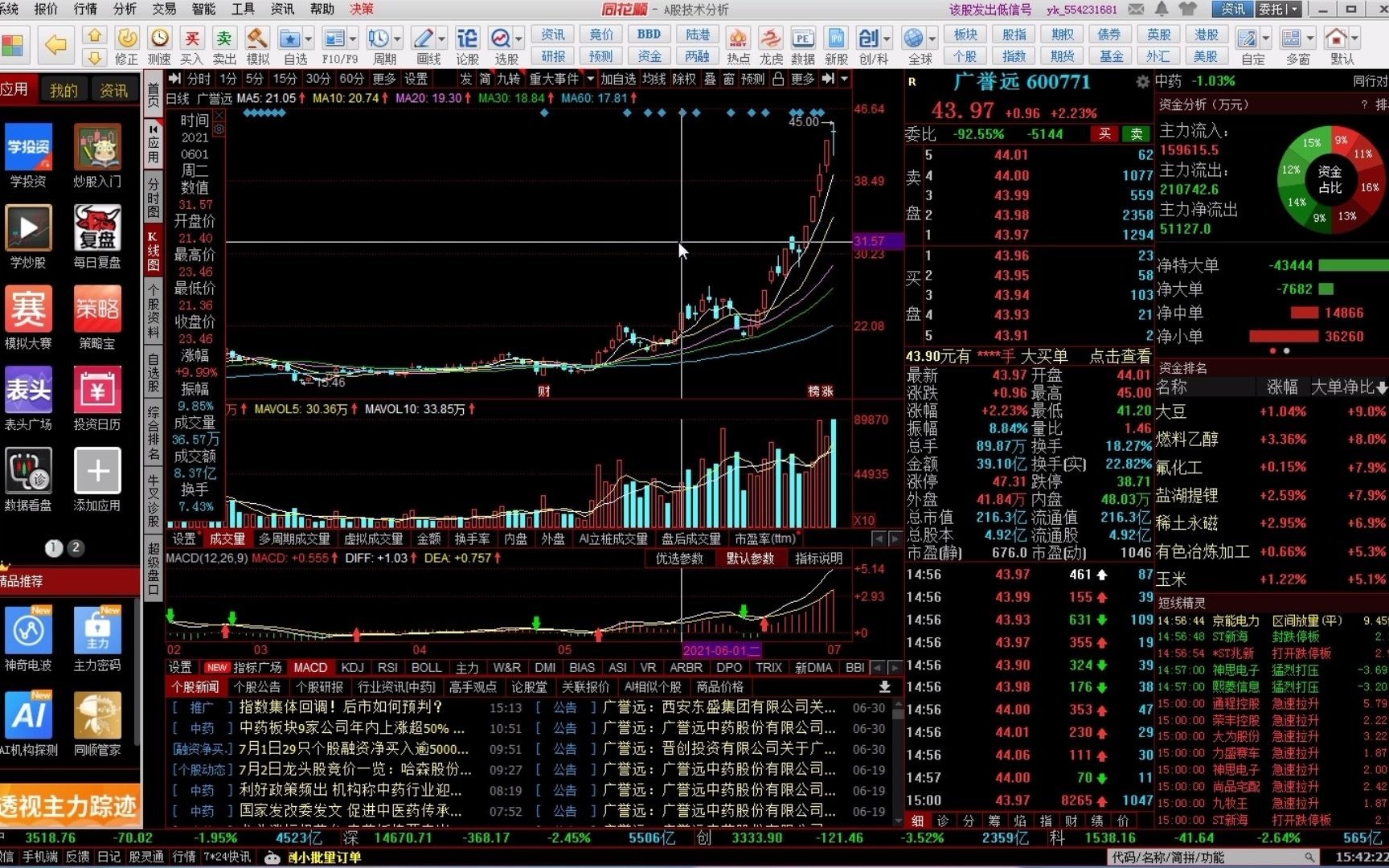This screenshot has height=868, width=1389.
Task: Click the 周期 period clock icon
Action: (x=378, y=39)
